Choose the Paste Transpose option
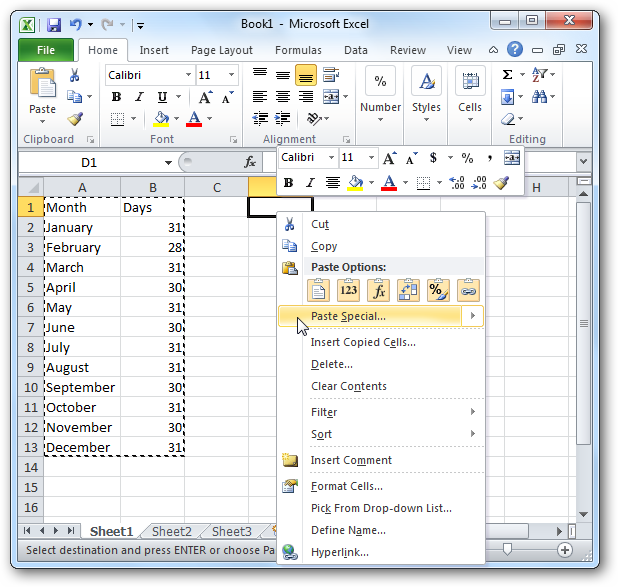 click(x=408, y=290)
